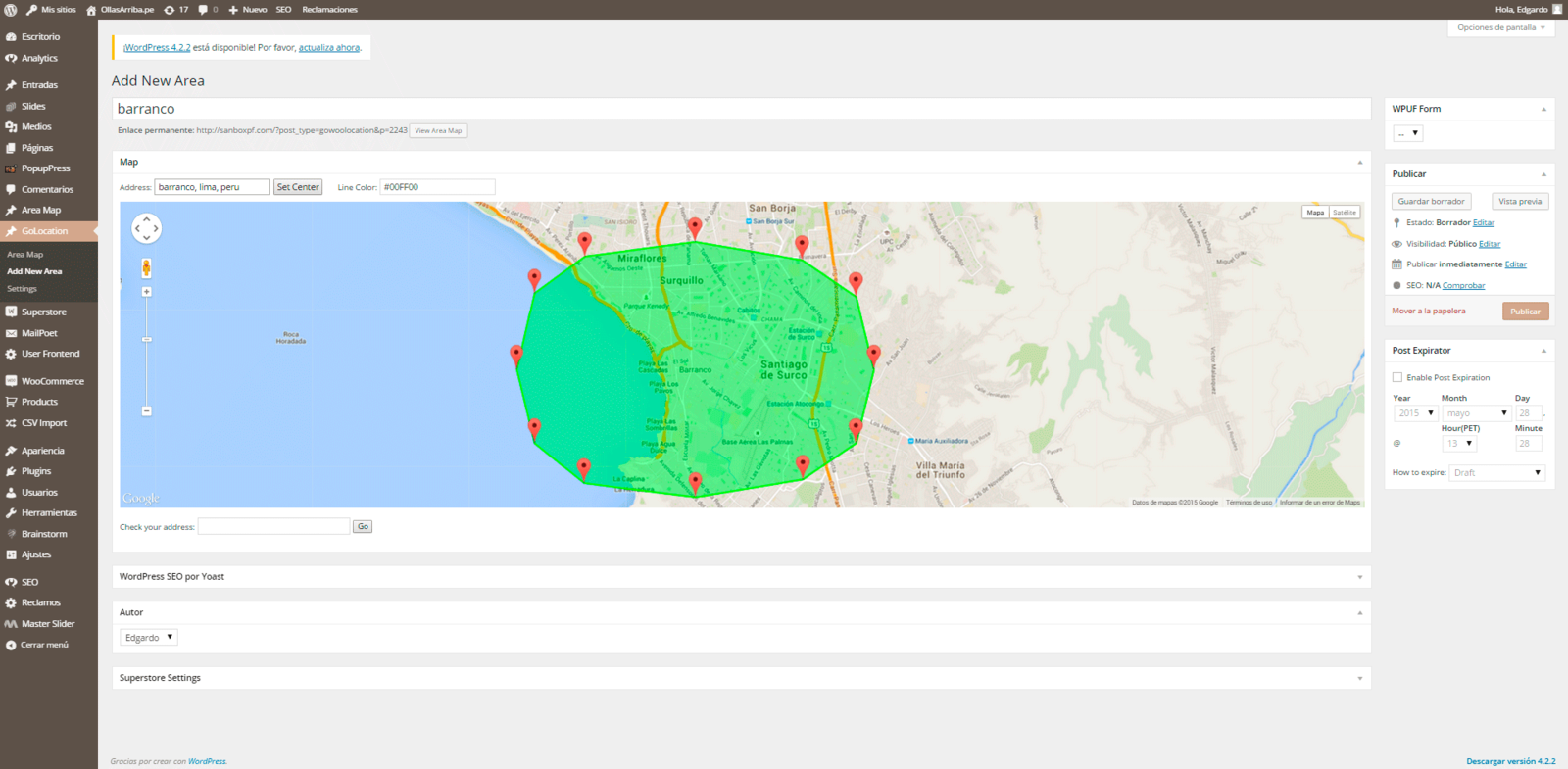Open the expiration Month dropdown
1568x769 pixels.
[x=1476, y=413]
